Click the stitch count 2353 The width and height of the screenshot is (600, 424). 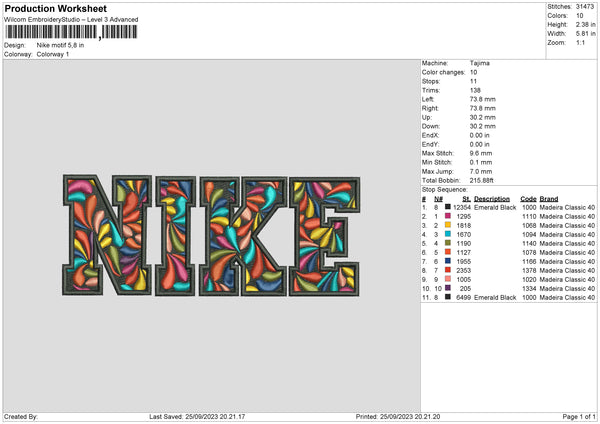pyautogui.click(x=463, y=271)
